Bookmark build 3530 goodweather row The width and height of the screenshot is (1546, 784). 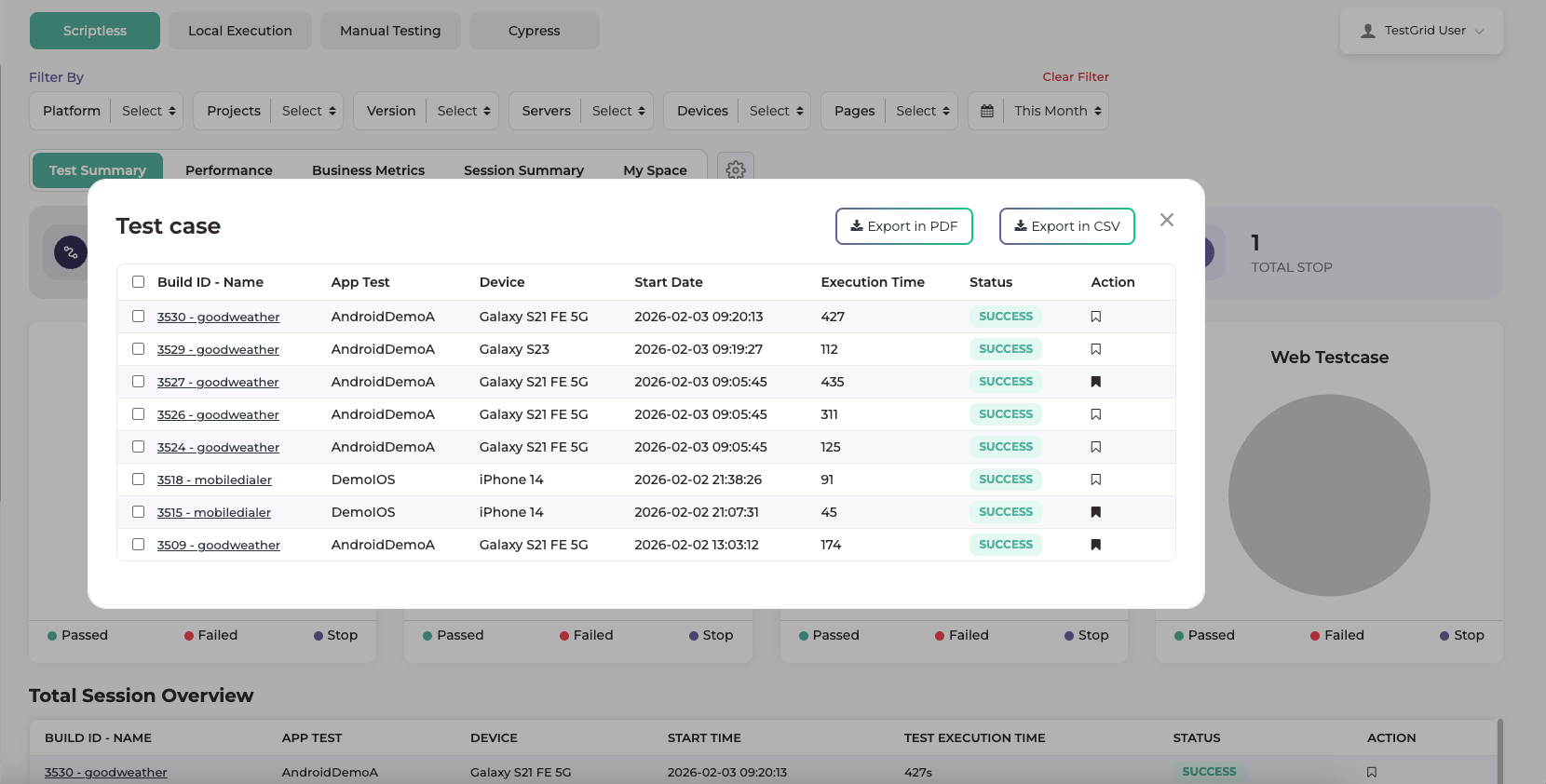1095,317
